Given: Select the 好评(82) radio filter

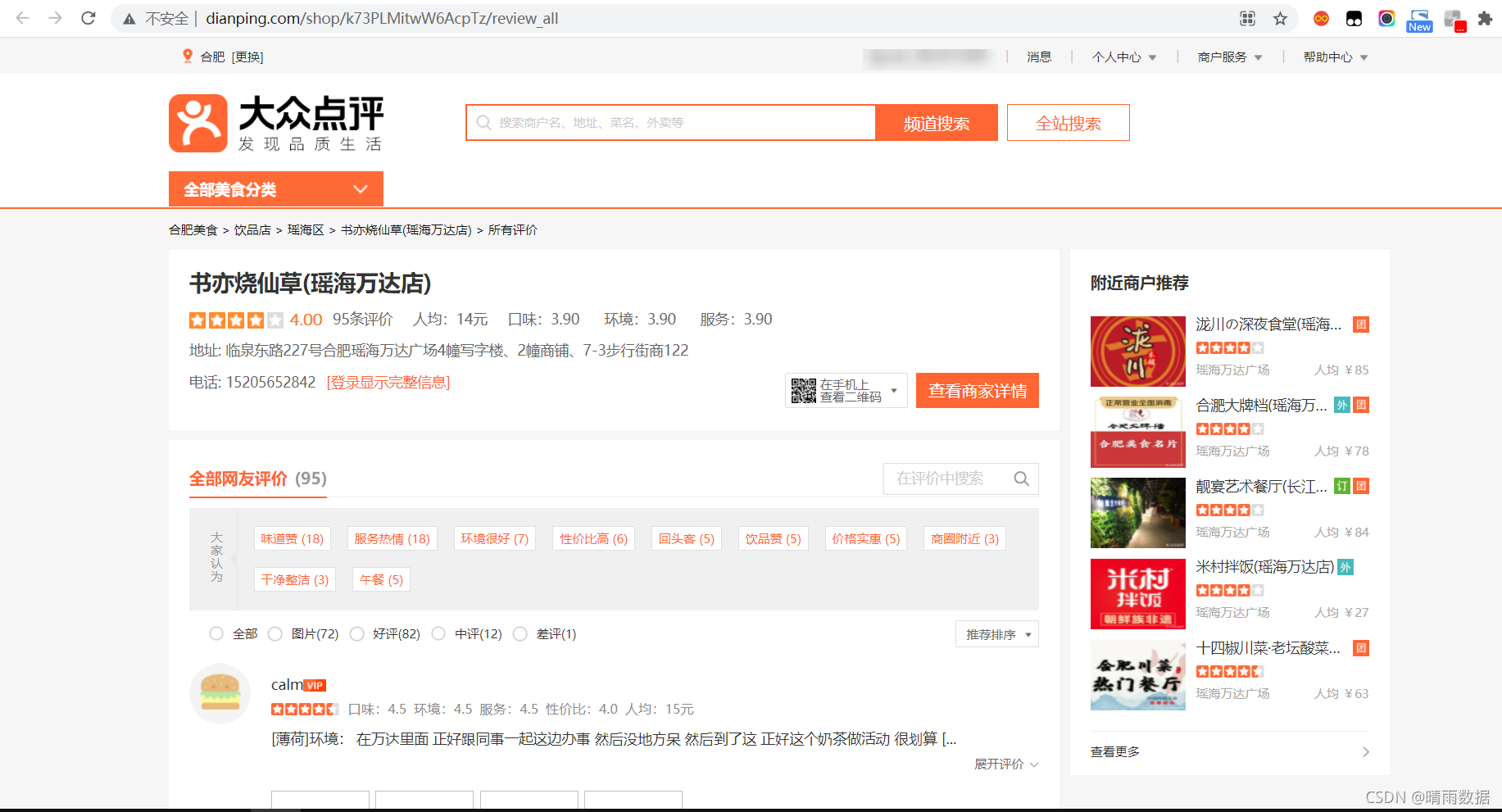Looking at the screenshot, I should [x=356, y=633].
